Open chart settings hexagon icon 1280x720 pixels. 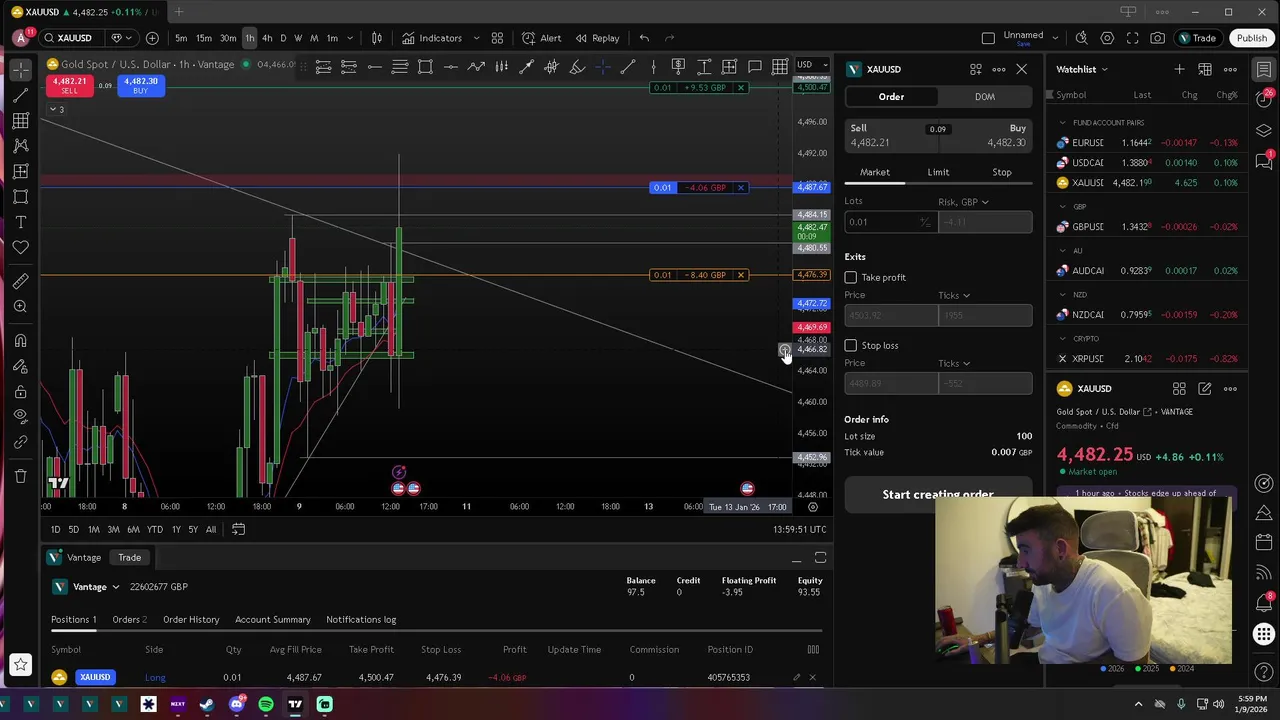pyautogui.click(x=1107, y=38)
